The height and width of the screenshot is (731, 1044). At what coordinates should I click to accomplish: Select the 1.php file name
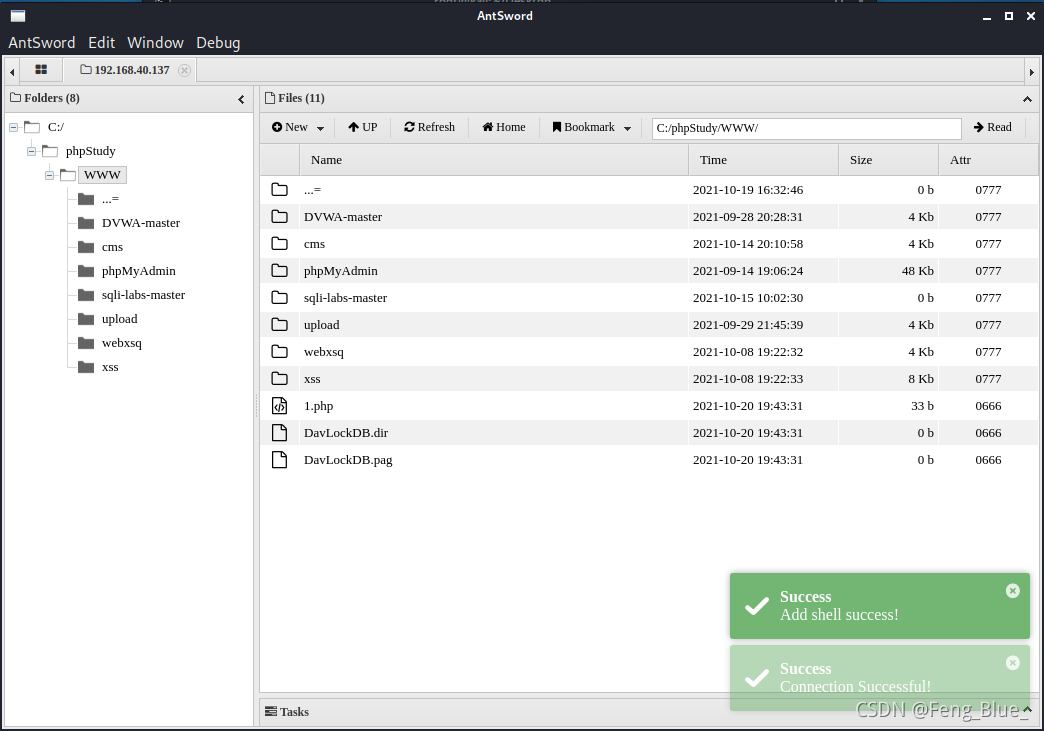pyautogui.click(x=318, y=406)
